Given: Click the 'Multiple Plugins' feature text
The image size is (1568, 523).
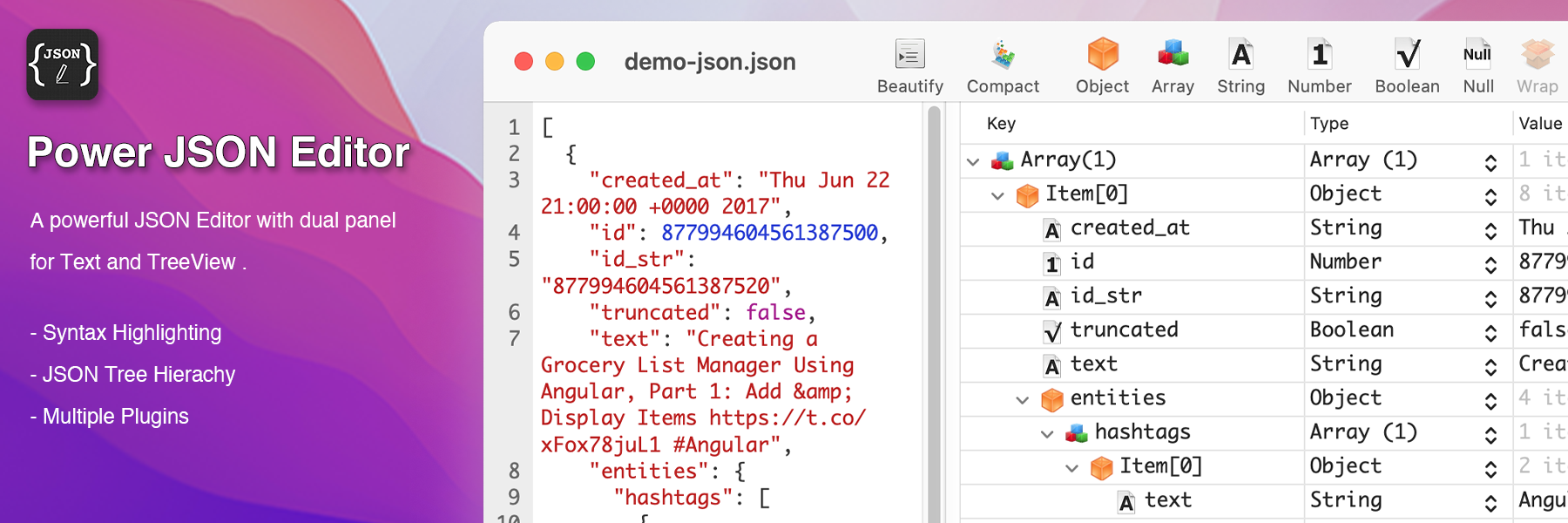Looking at the screenshot, I should coord(115,417).
